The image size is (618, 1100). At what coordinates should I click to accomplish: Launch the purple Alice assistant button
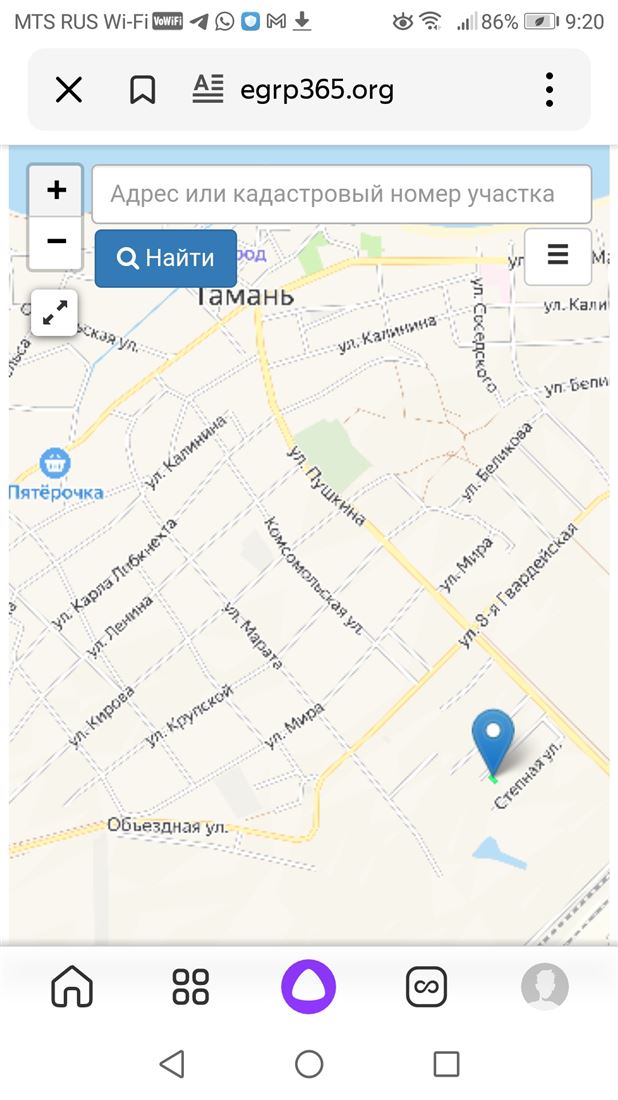click(x=309, y=986)
